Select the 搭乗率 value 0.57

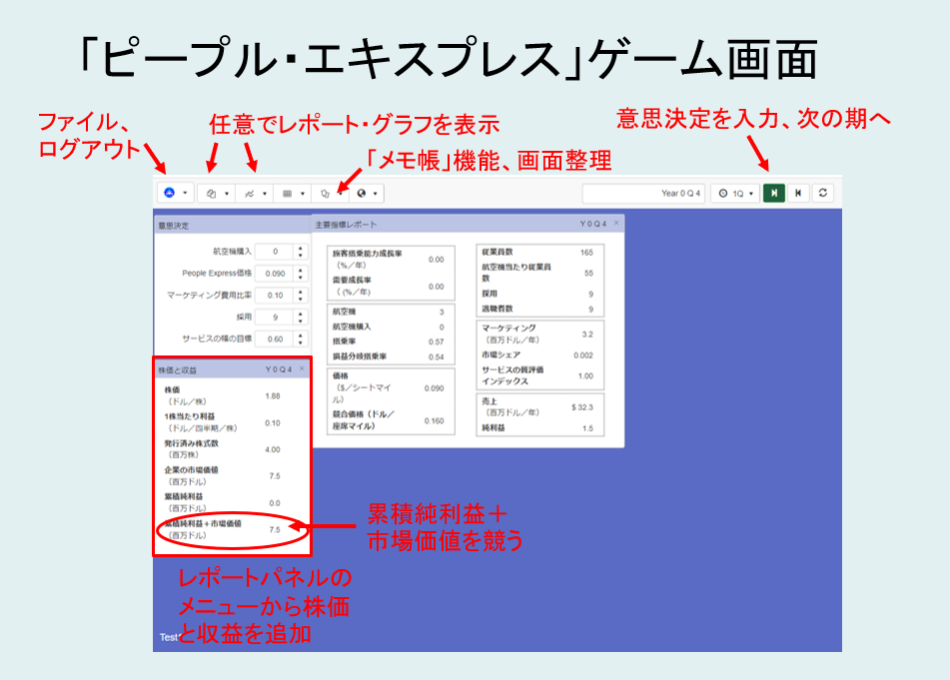pyautogui.click(x=436, y=342)
